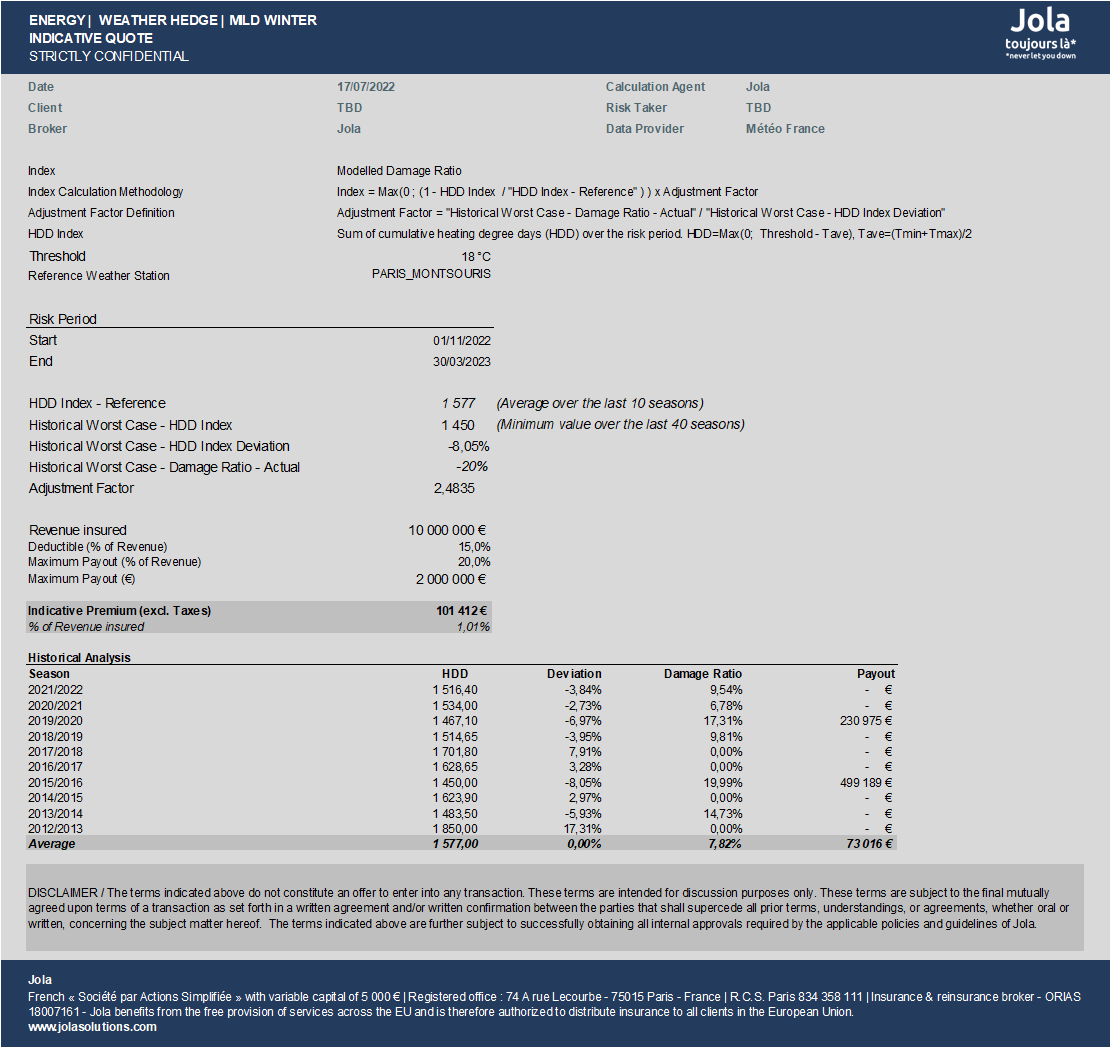The width and height of the screenshot is (1111, 1048).
Task: Click the Deductible value 15,0%
Action: (474, 547)
